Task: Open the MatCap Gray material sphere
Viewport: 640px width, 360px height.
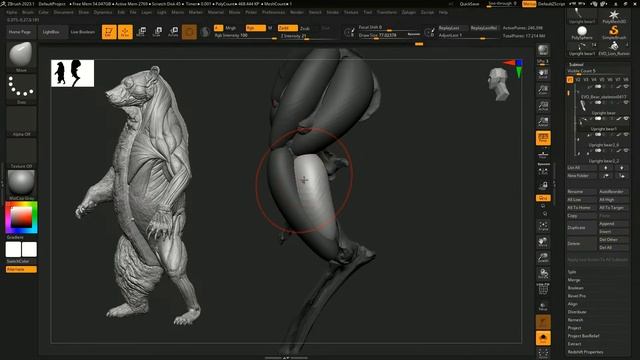Action: (21, 183)
